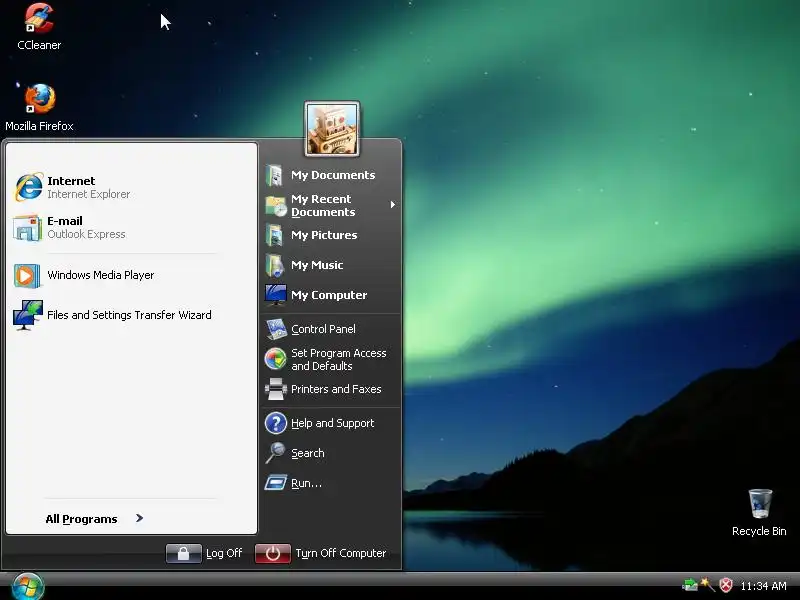Open Control Panel text link
Viewport: 800px width, 600px height.
323,329
